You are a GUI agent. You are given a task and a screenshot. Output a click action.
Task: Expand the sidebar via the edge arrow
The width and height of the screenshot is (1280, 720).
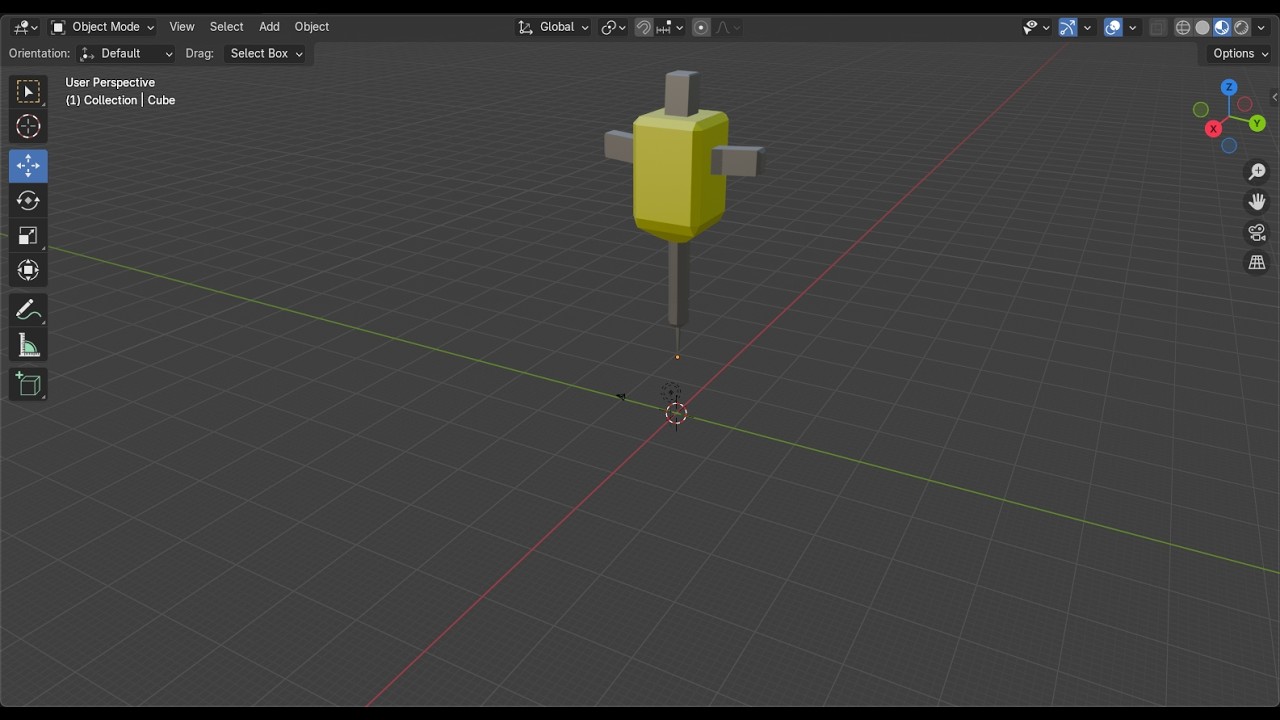1274,97
